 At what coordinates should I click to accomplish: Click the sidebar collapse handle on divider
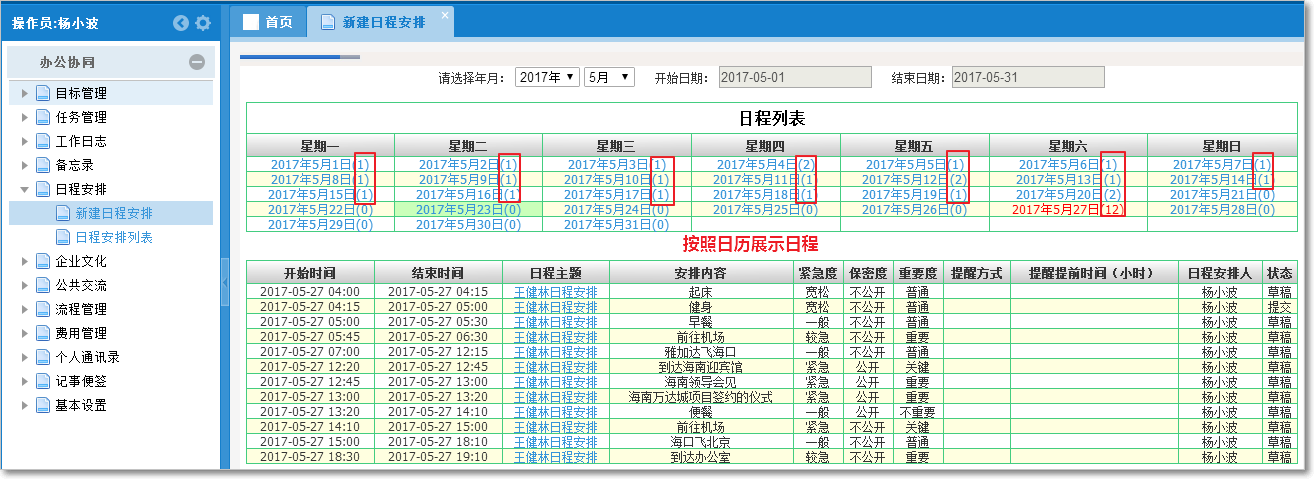(x=225, y=284)
